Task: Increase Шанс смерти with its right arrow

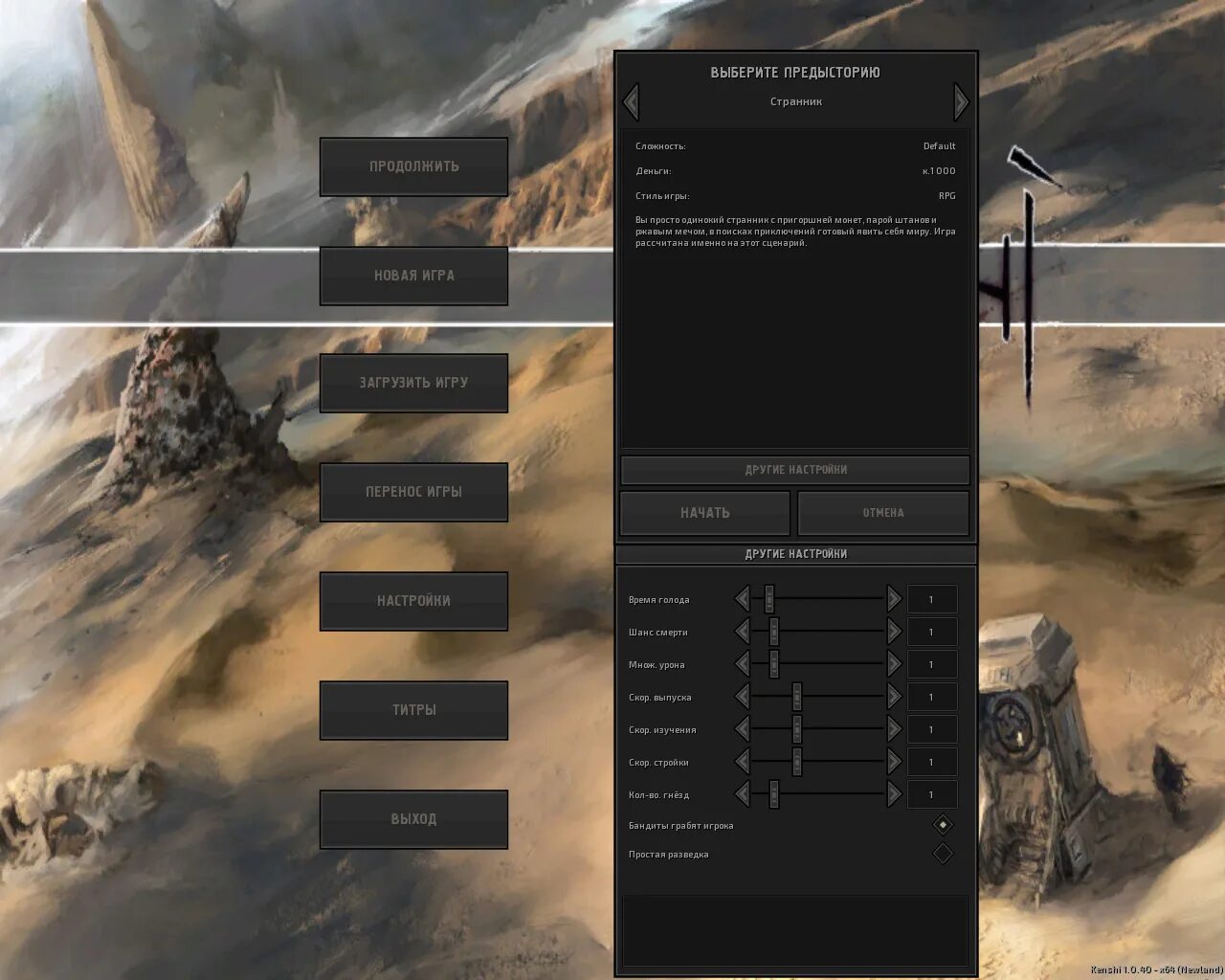Action: pos(894,632)
